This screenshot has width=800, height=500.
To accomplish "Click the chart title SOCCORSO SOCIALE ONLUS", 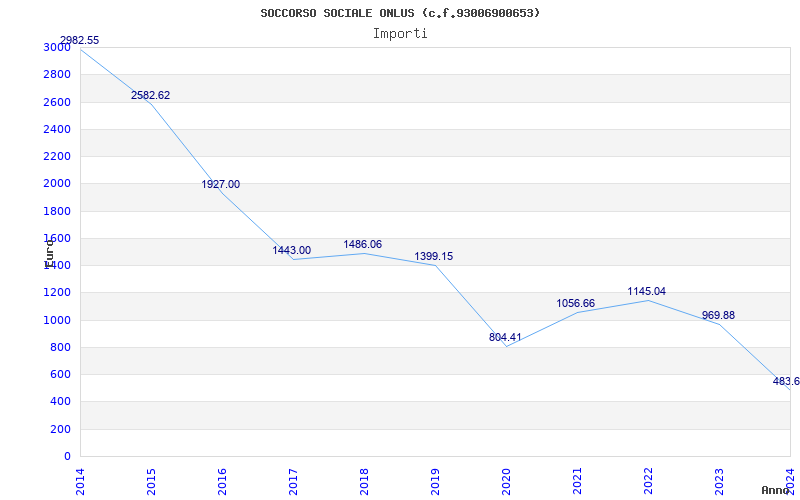I will click(x=400, y=13).
